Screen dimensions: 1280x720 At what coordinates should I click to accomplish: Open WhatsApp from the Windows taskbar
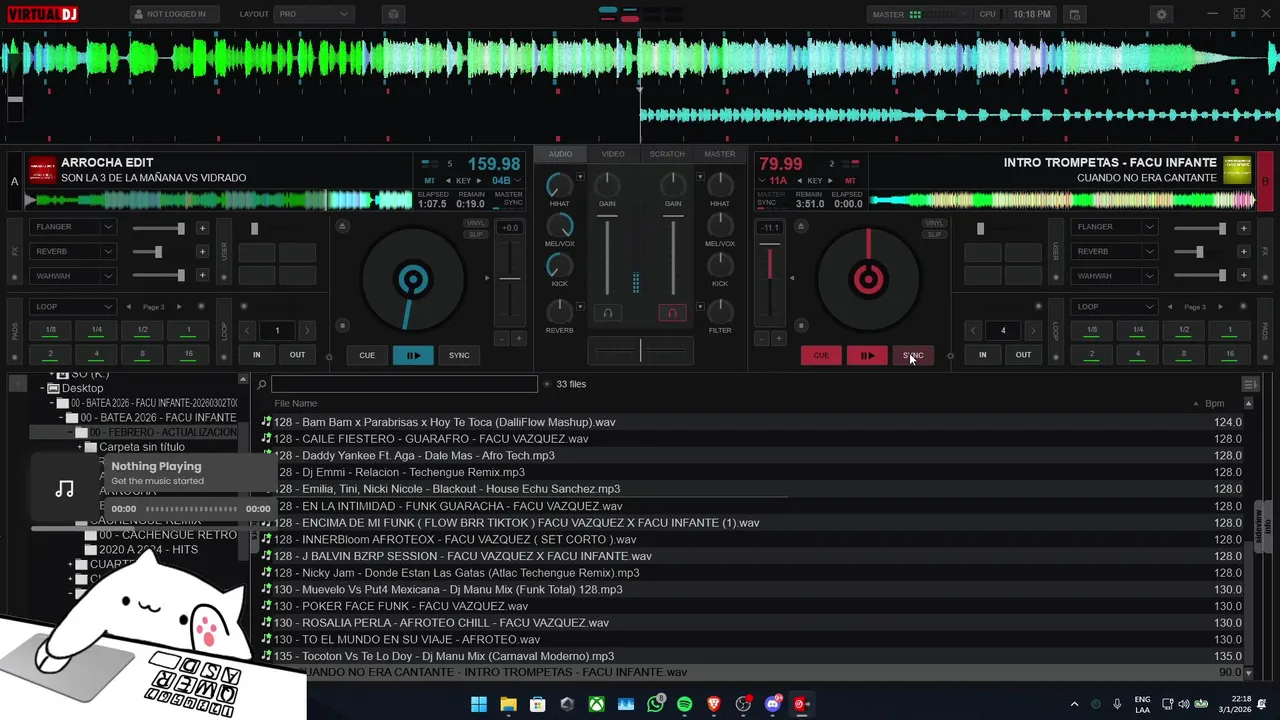655,704
